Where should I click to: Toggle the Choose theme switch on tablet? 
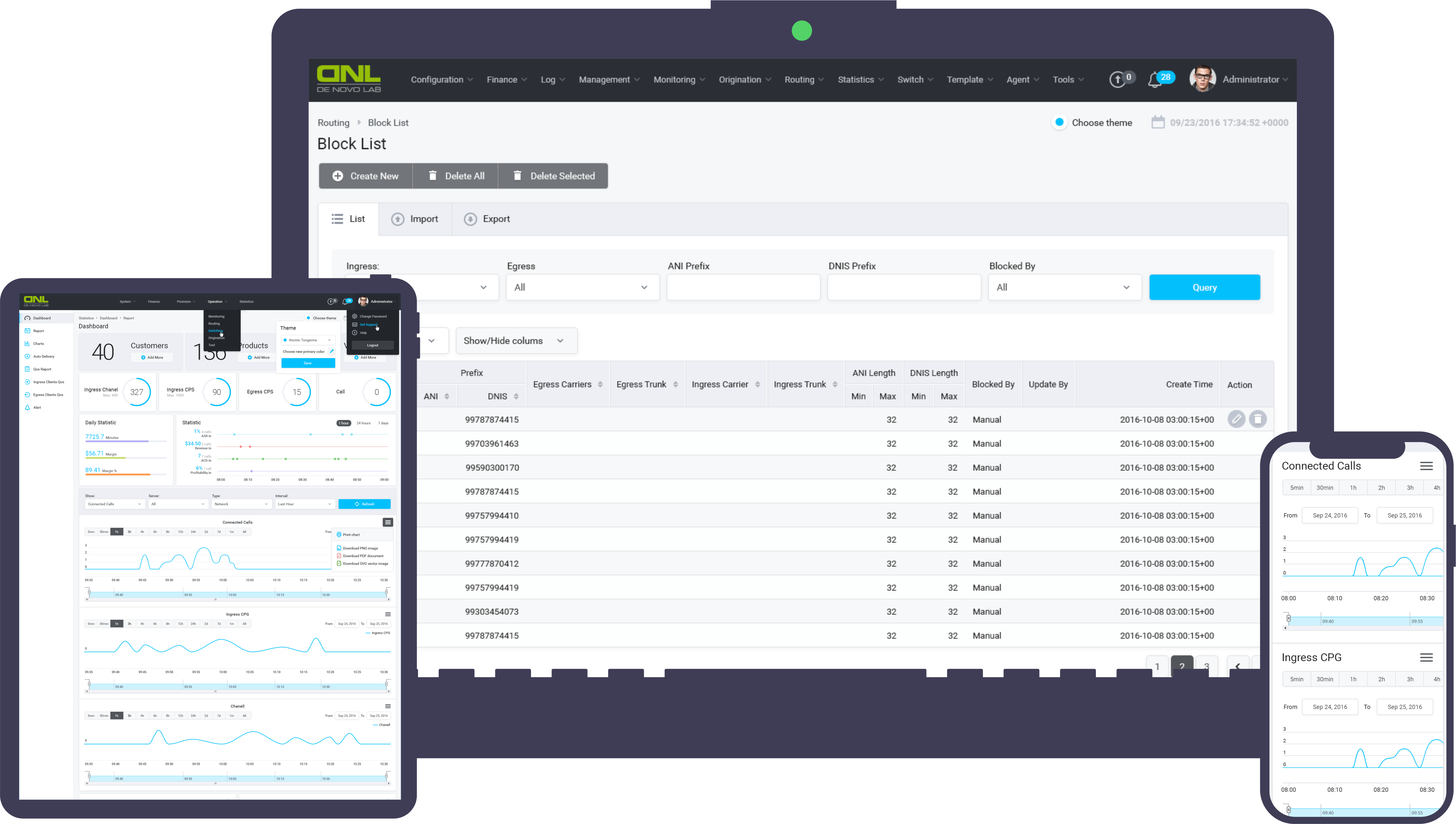point(308,318)
